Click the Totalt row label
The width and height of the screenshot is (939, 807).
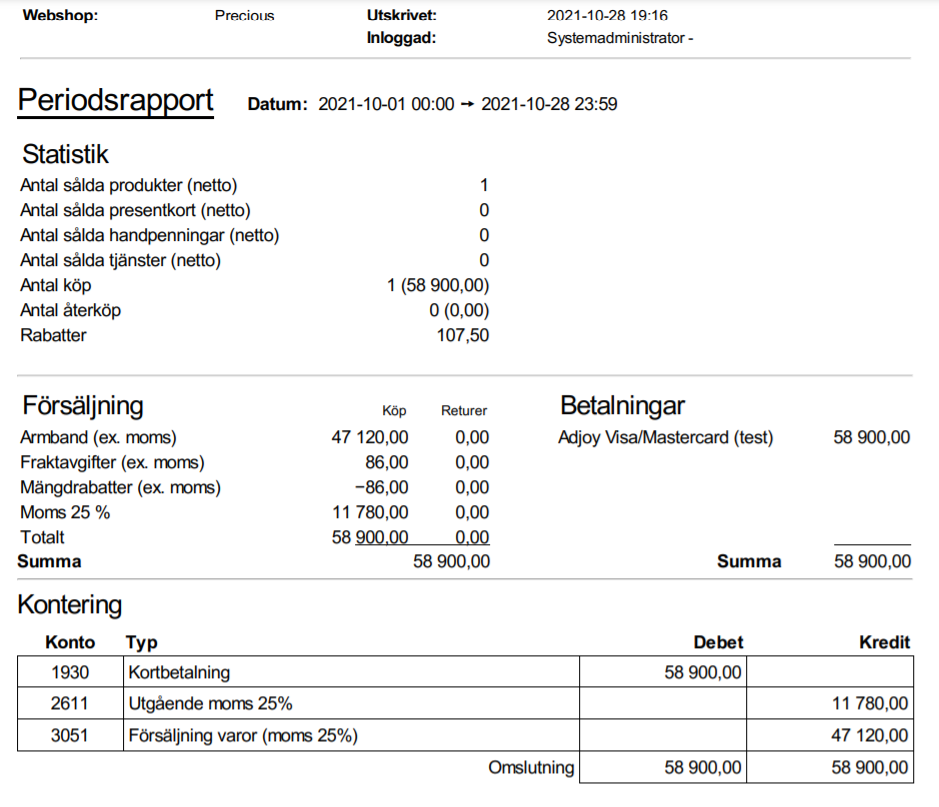coord(42,538)
